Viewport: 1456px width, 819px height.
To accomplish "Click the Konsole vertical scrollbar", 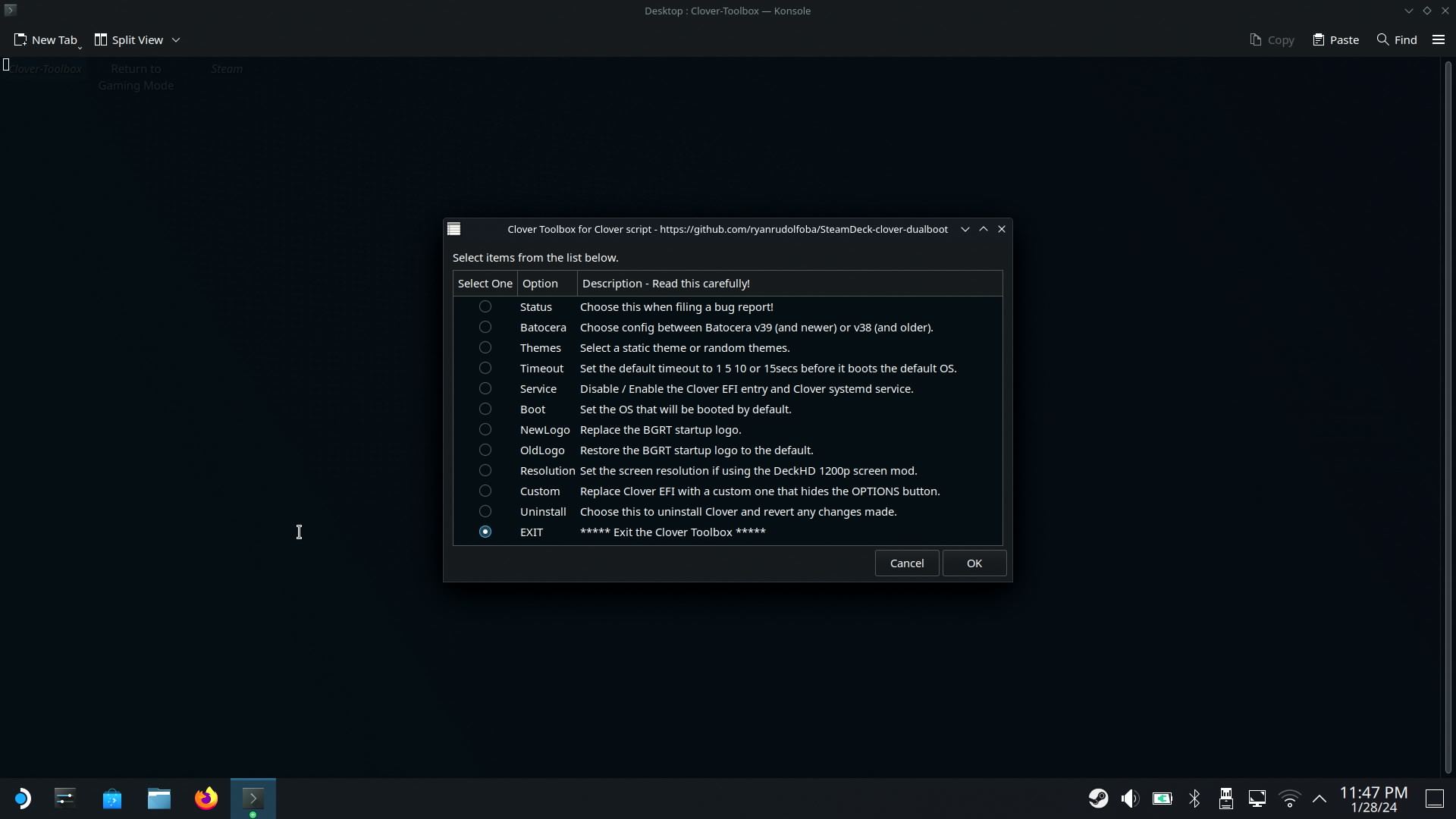I will pos(1448,417).
